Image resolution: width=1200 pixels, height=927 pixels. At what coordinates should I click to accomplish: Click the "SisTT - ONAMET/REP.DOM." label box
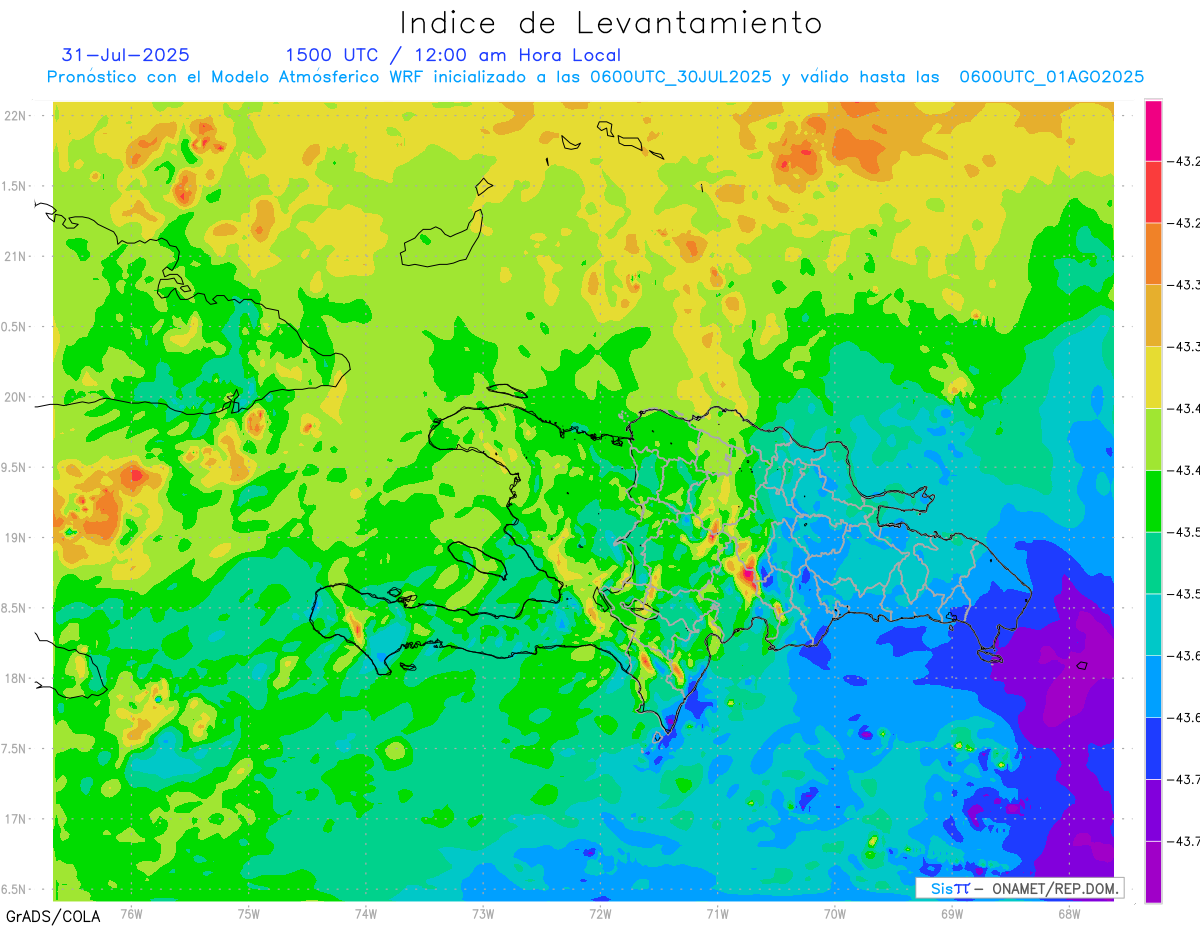(1020, 888)
